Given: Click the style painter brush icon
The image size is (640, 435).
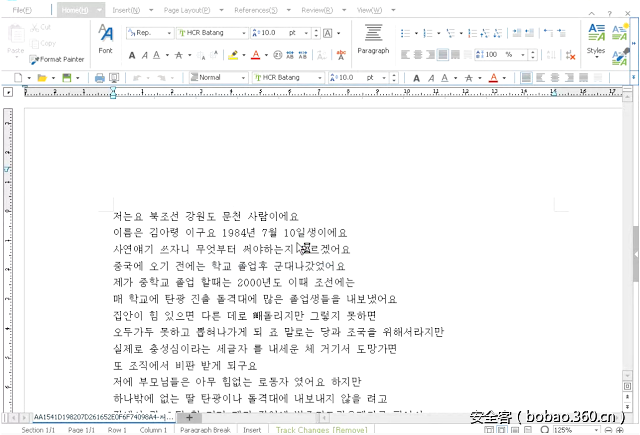Looking at the screenshot, I should (x=620, y=58).
